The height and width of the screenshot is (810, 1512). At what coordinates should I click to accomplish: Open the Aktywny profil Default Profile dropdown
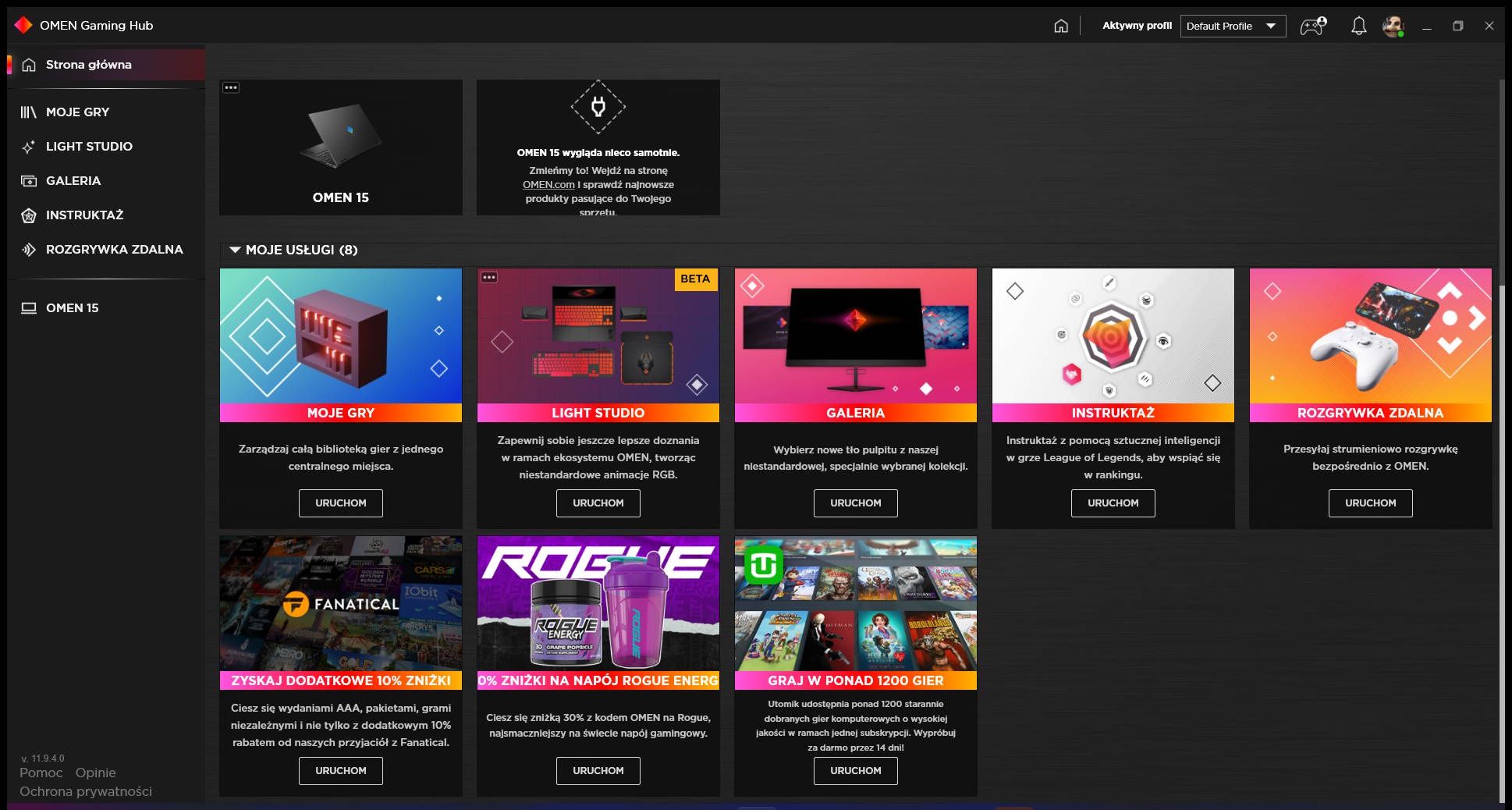click(x=1233, y=26)
